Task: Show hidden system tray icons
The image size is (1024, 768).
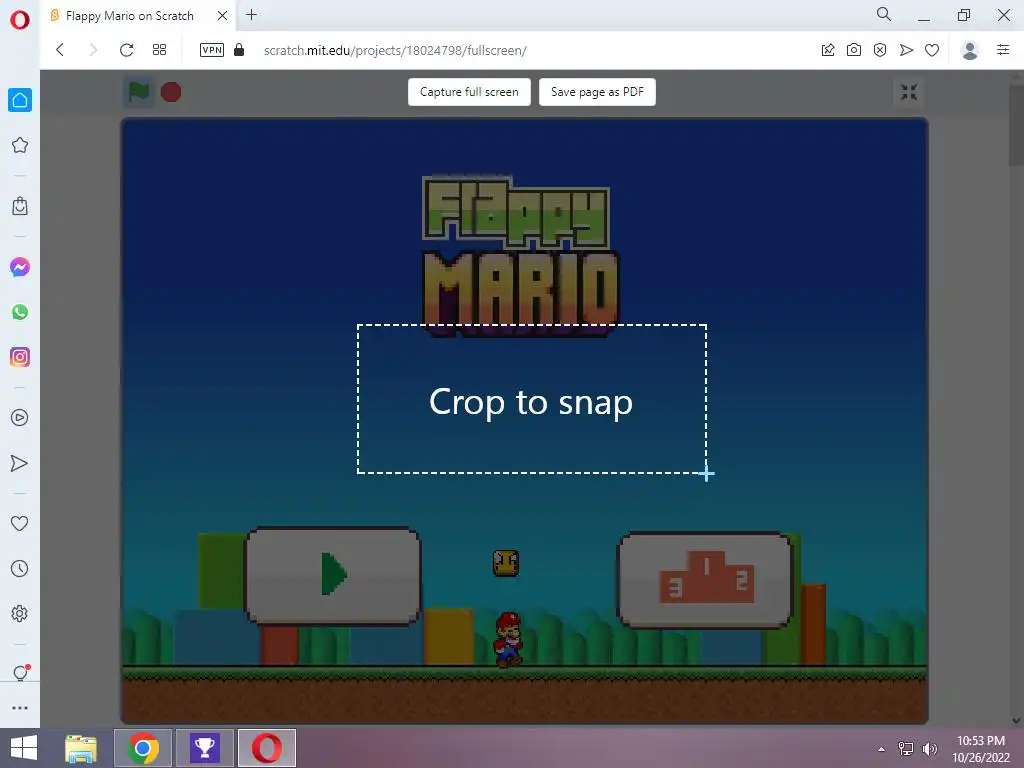Action: pyautogui.click(x=882, y=749)
